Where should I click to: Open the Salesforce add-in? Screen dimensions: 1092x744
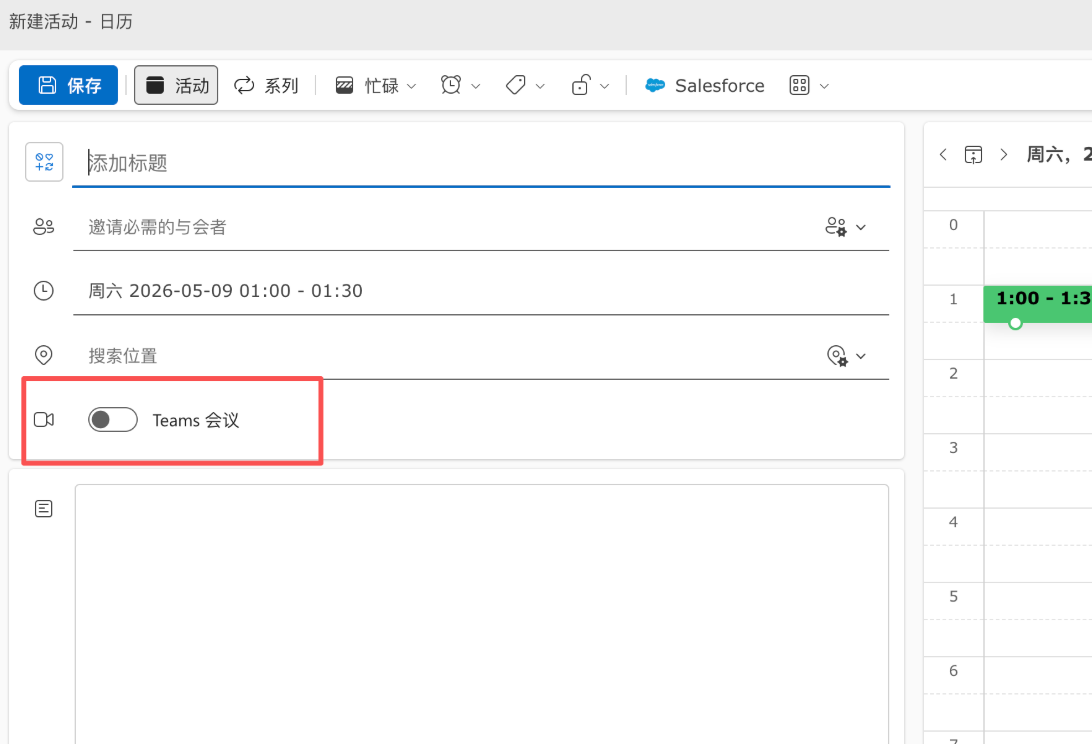[705, 85]
